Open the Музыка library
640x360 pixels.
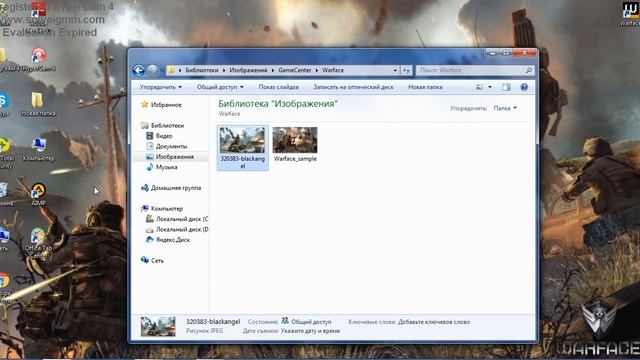click(x=162, y=167)
